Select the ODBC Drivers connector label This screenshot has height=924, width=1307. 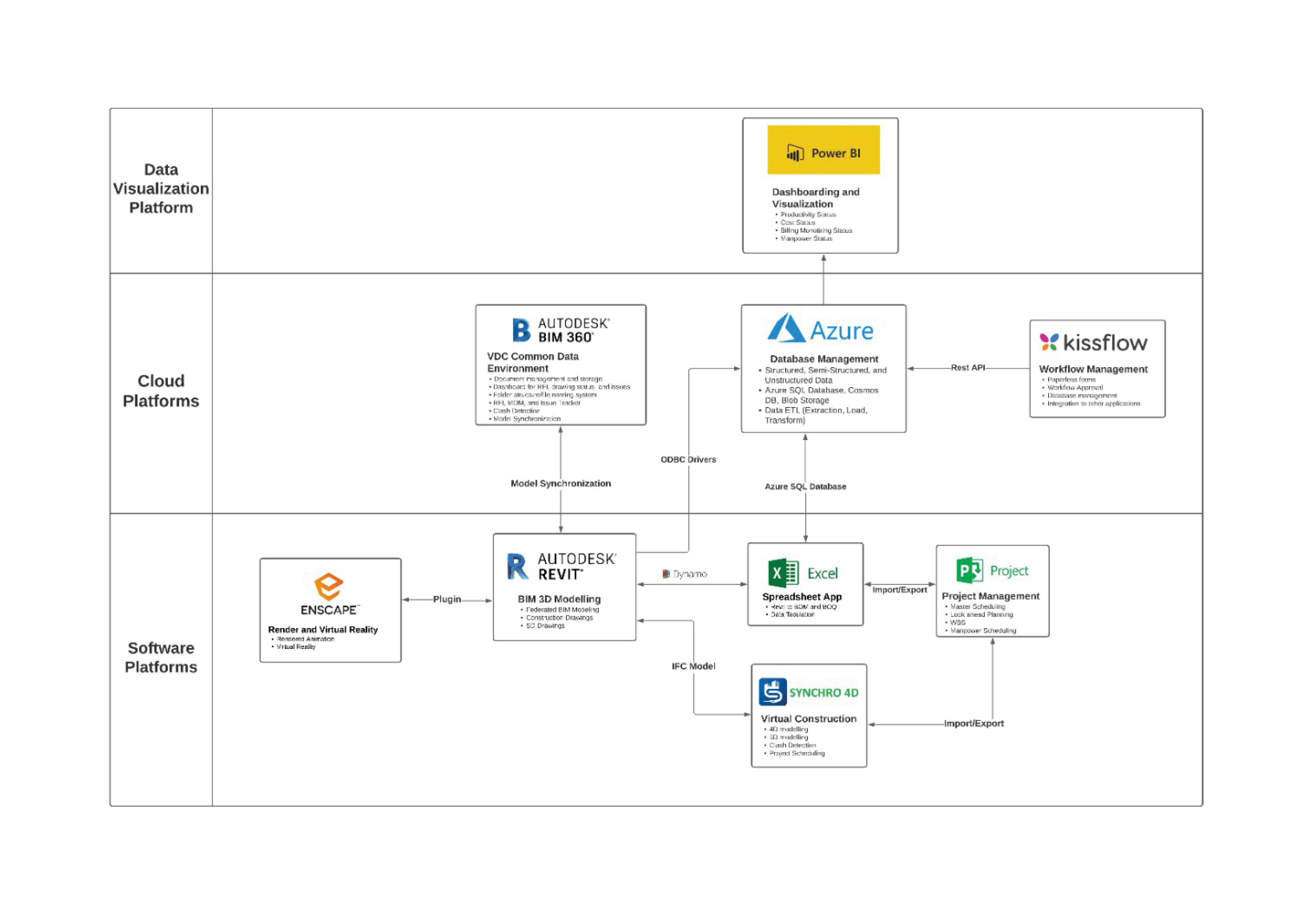[688, 460]
